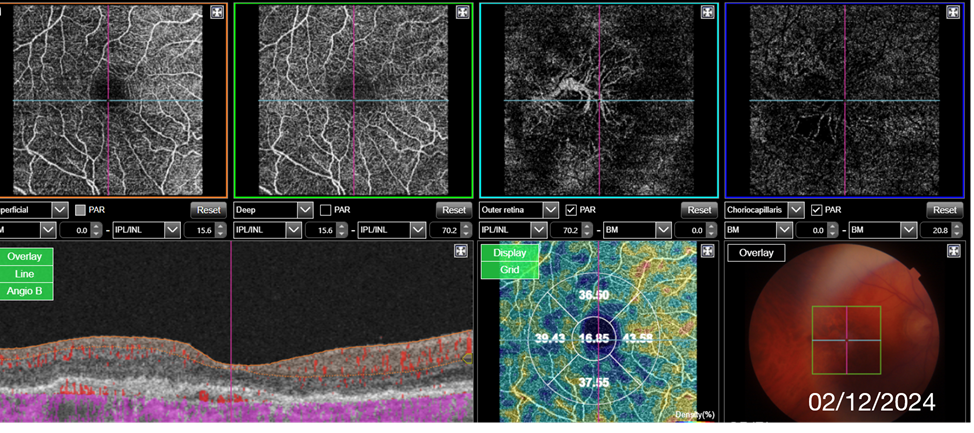Toggle PAR checkbox for Superficial layer
Image resolution: width=974 pixels, height=433 pixels.
80,210
